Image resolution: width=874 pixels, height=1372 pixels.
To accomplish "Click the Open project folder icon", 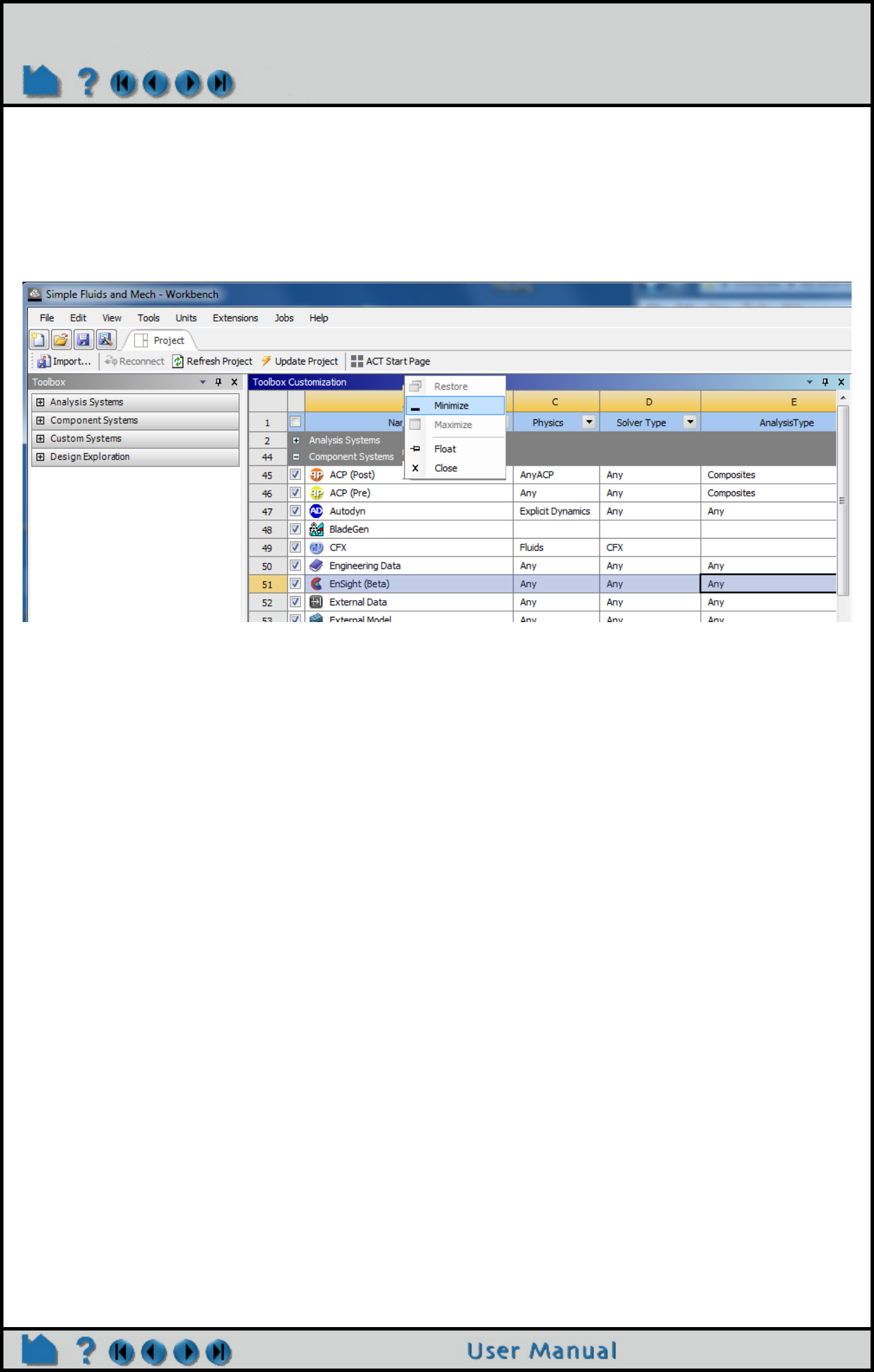I will 61,340.
